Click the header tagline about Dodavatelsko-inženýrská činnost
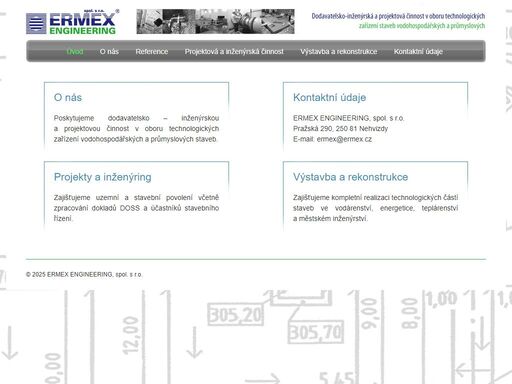This screenshot has width=512, height=384. 398,21
